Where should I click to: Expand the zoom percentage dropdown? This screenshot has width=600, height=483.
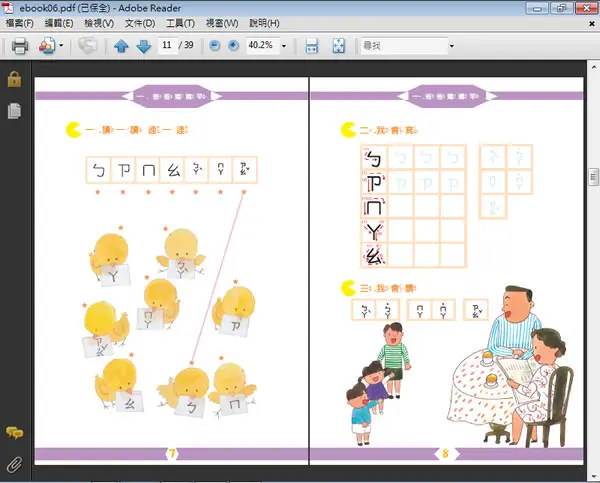click(284, 46)
